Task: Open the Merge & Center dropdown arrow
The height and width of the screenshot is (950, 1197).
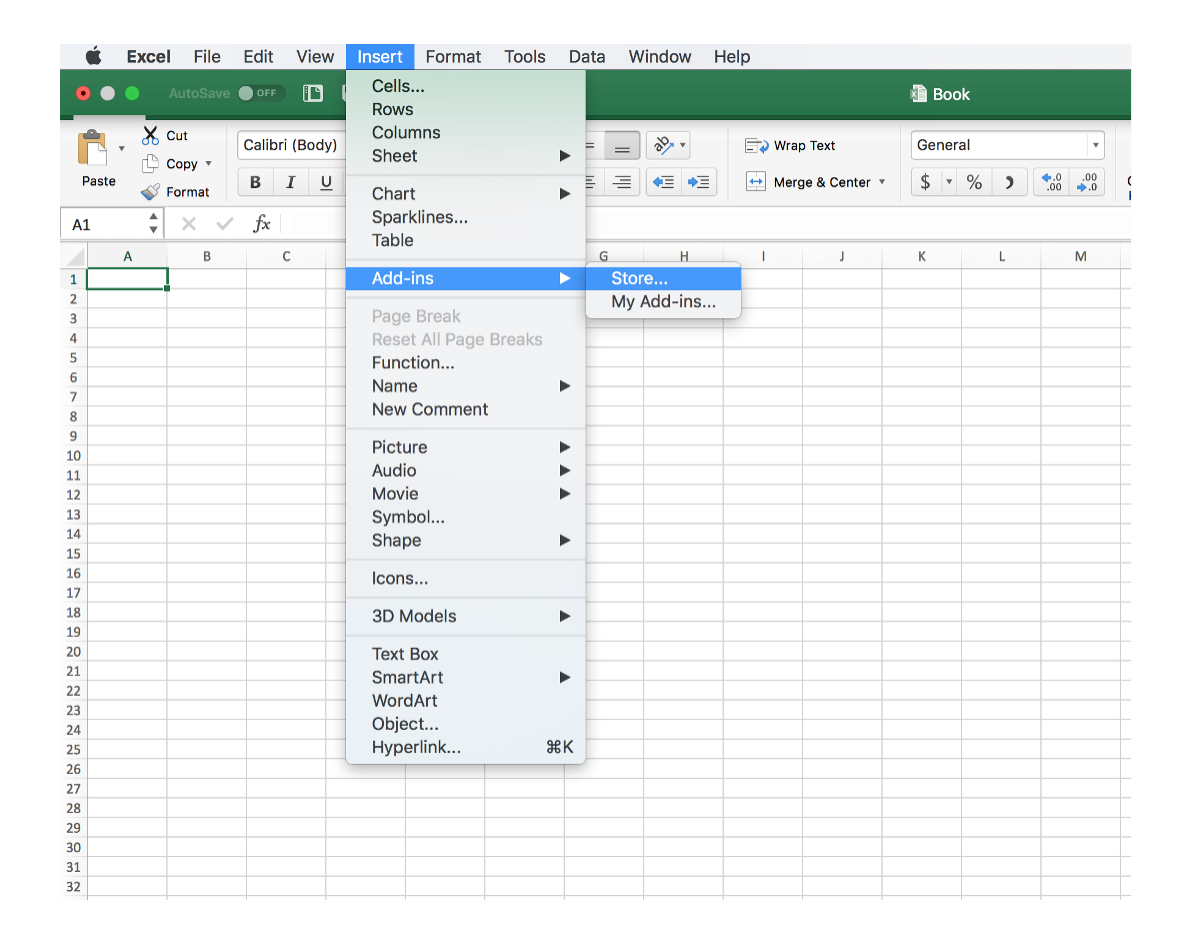Action: point(882,182)
